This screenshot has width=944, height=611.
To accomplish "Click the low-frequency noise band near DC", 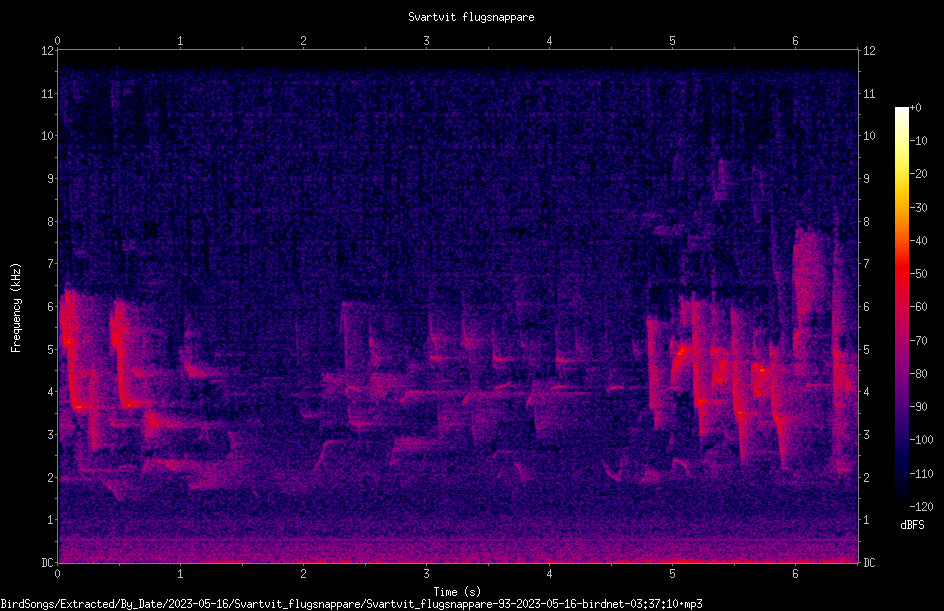I will coord(458,549).
